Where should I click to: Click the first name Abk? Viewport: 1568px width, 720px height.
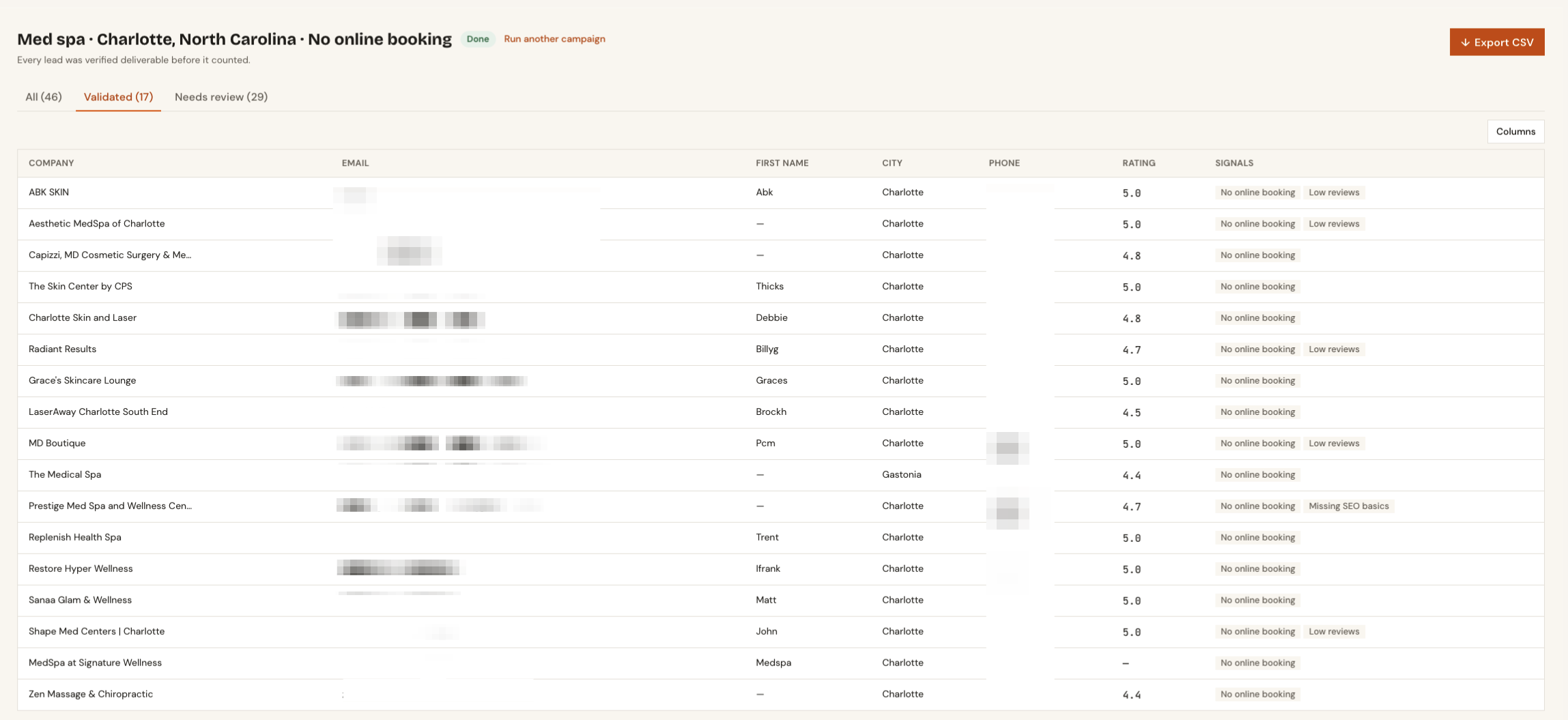click(764, 192)
